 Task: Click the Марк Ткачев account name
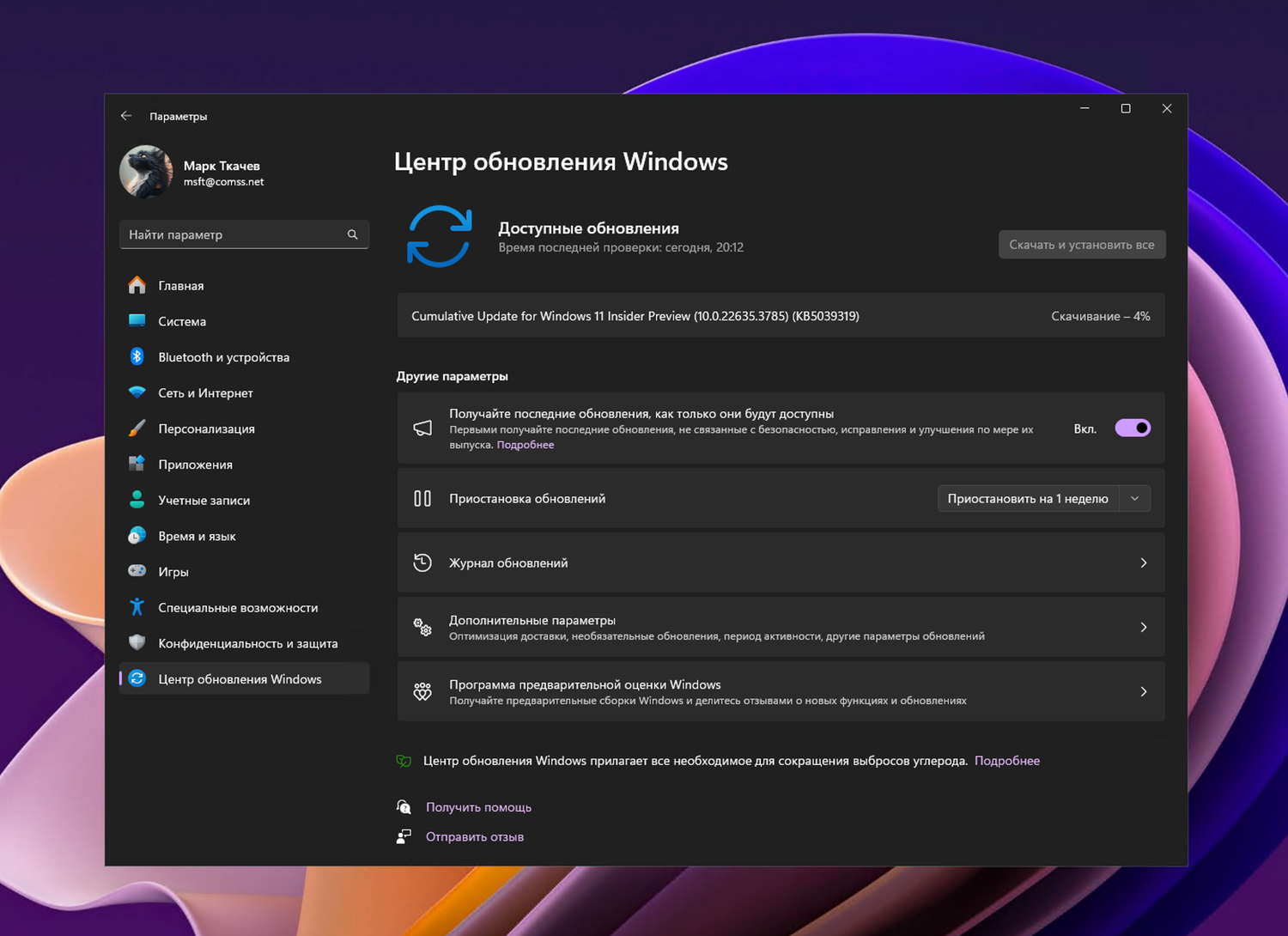coord(222,166)
